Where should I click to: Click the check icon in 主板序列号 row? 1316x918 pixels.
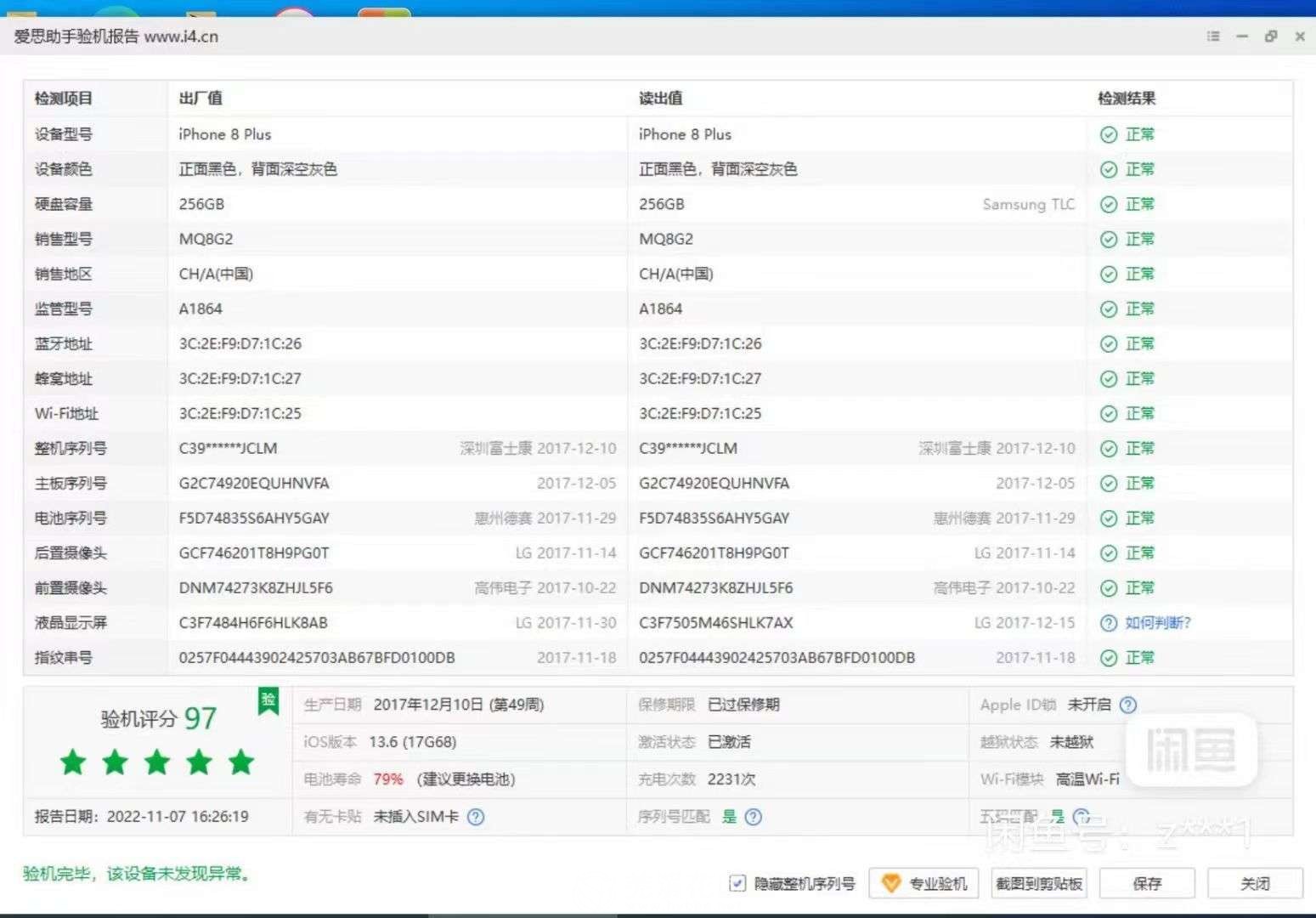1109,483
